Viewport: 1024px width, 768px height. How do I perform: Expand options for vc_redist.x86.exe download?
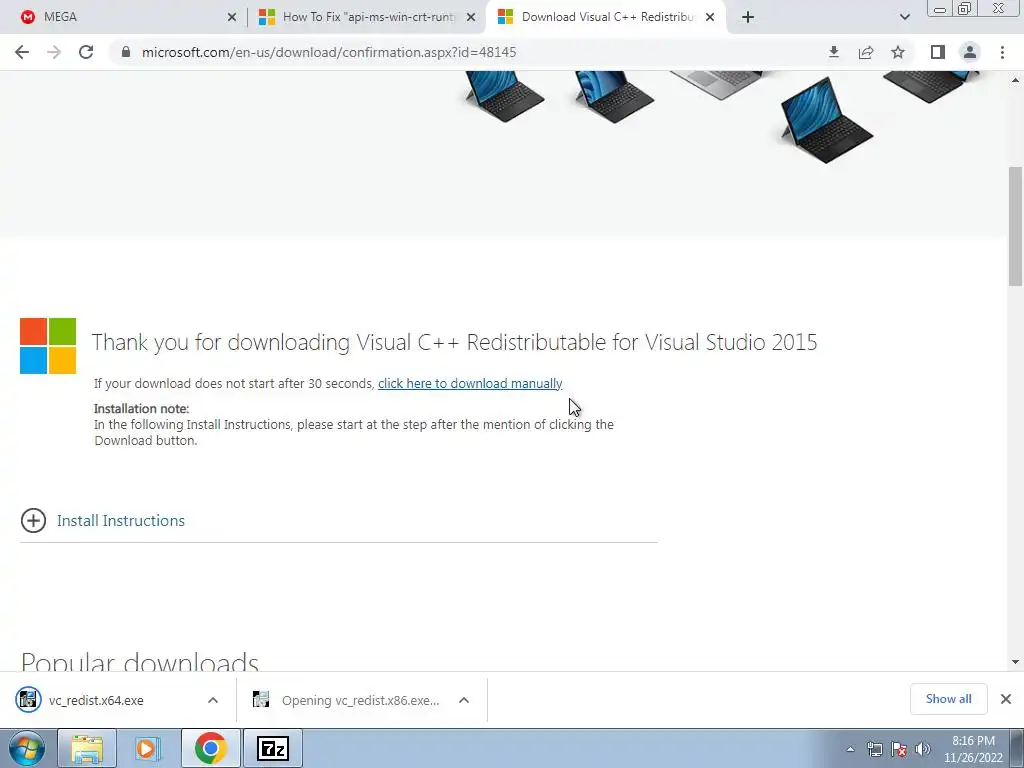coord(464,700)
